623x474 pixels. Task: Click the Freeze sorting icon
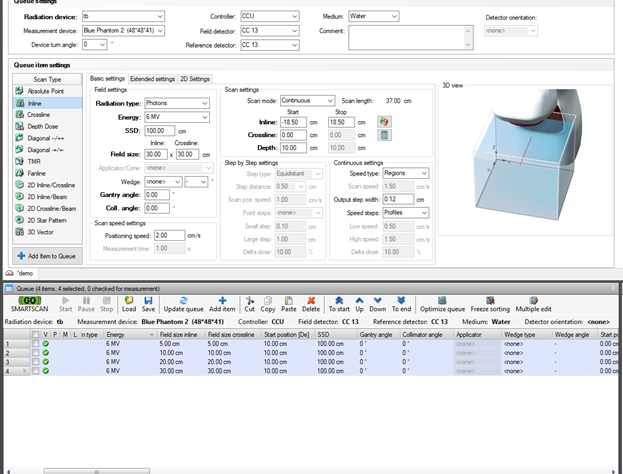pos(490,304)
